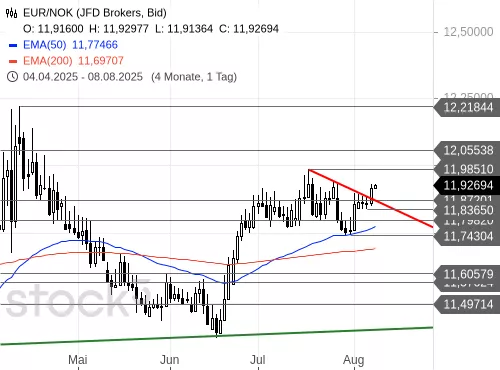Viewport: 500px width, 370px height.
Task: Click the red EMA(200) legend marker
Action: coord(13,61)
